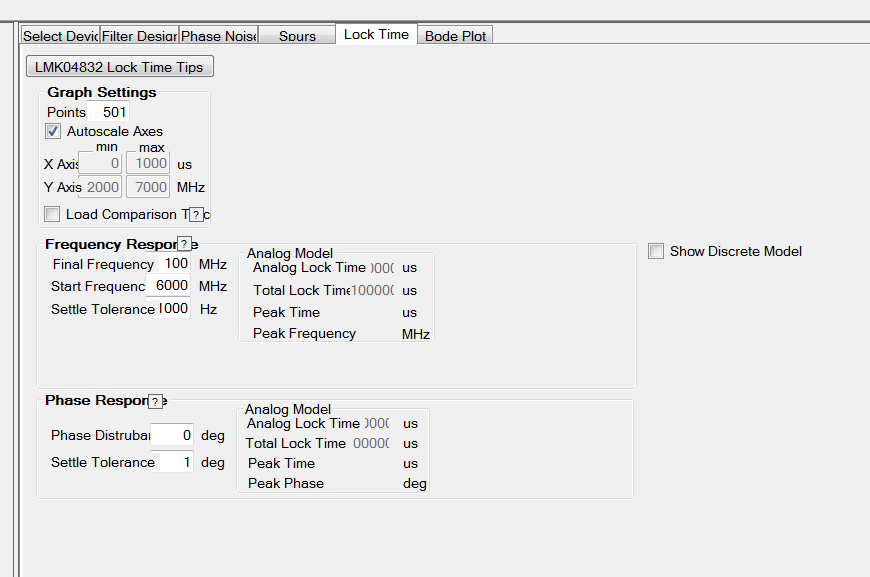Edit the Settle Tolerance Hz field

point(174,309)
